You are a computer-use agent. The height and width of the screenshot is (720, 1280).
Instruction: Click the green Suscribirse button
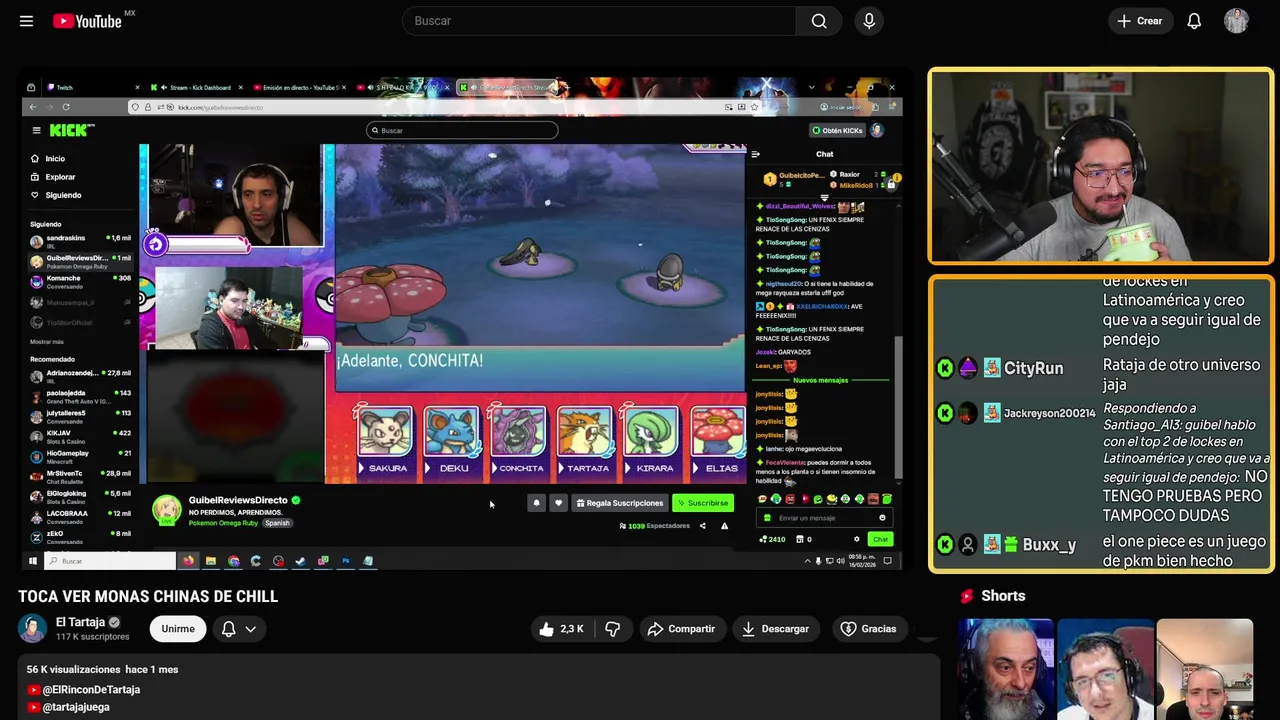coord(703,503)
